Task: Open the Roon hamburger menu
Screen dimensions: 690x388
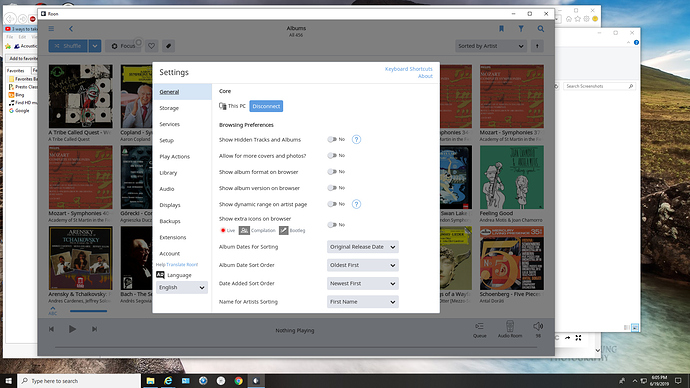Action: pos(51,29)
